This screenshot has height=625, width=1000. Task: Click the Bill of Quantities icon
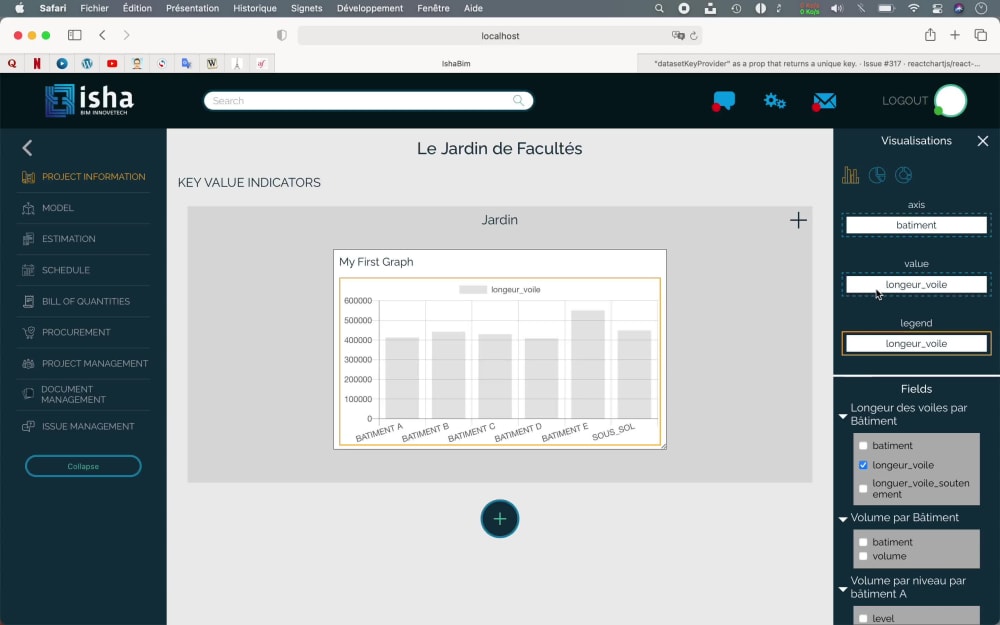tap(28, 301)
